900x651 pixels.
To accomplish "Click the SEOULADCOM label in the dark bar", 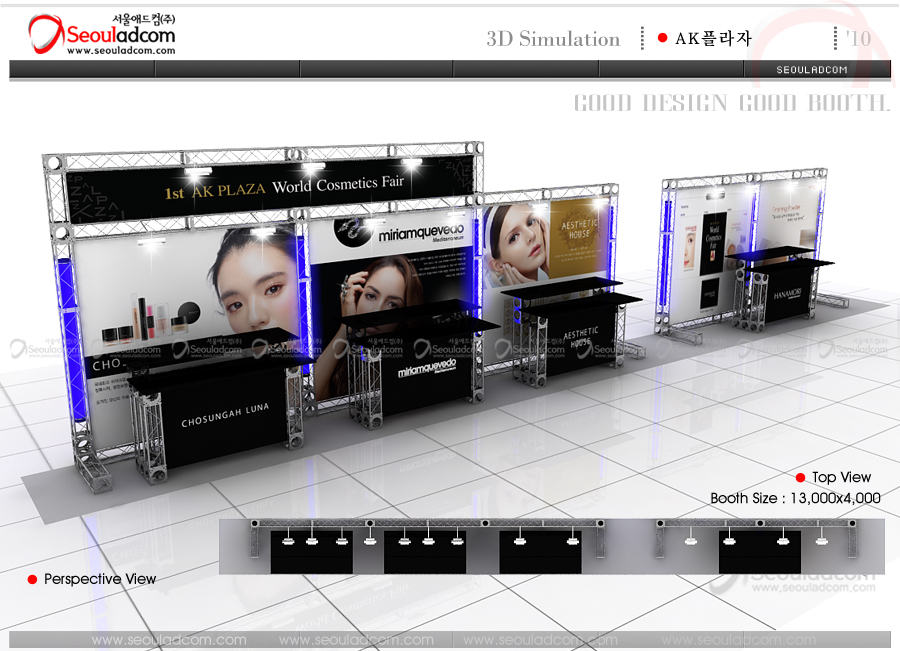I will [812, 70].
